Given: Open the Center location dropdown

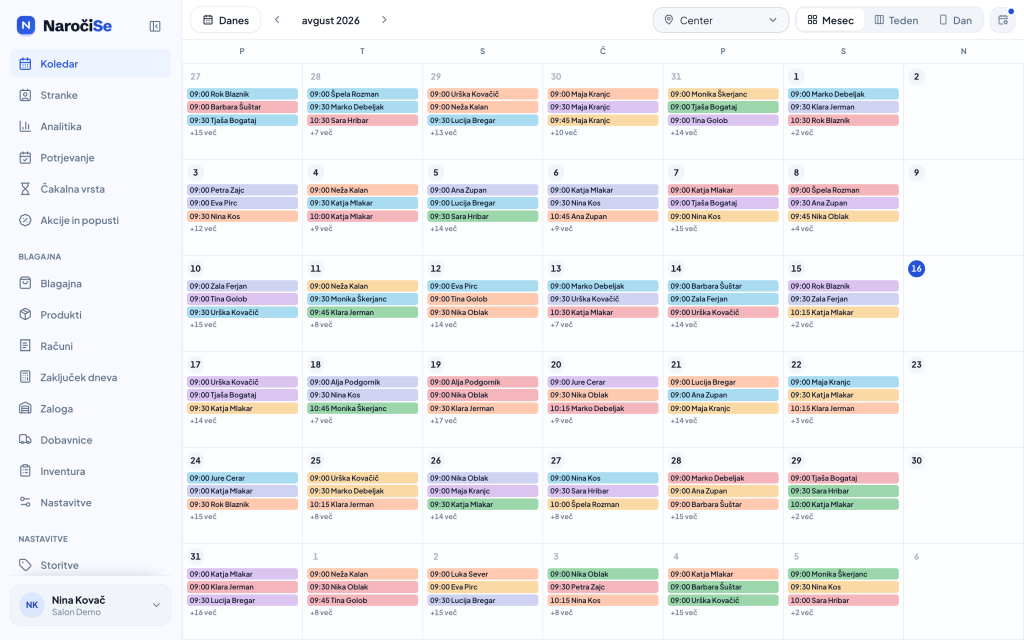Looking at the screenshot, I should point(720,20).
